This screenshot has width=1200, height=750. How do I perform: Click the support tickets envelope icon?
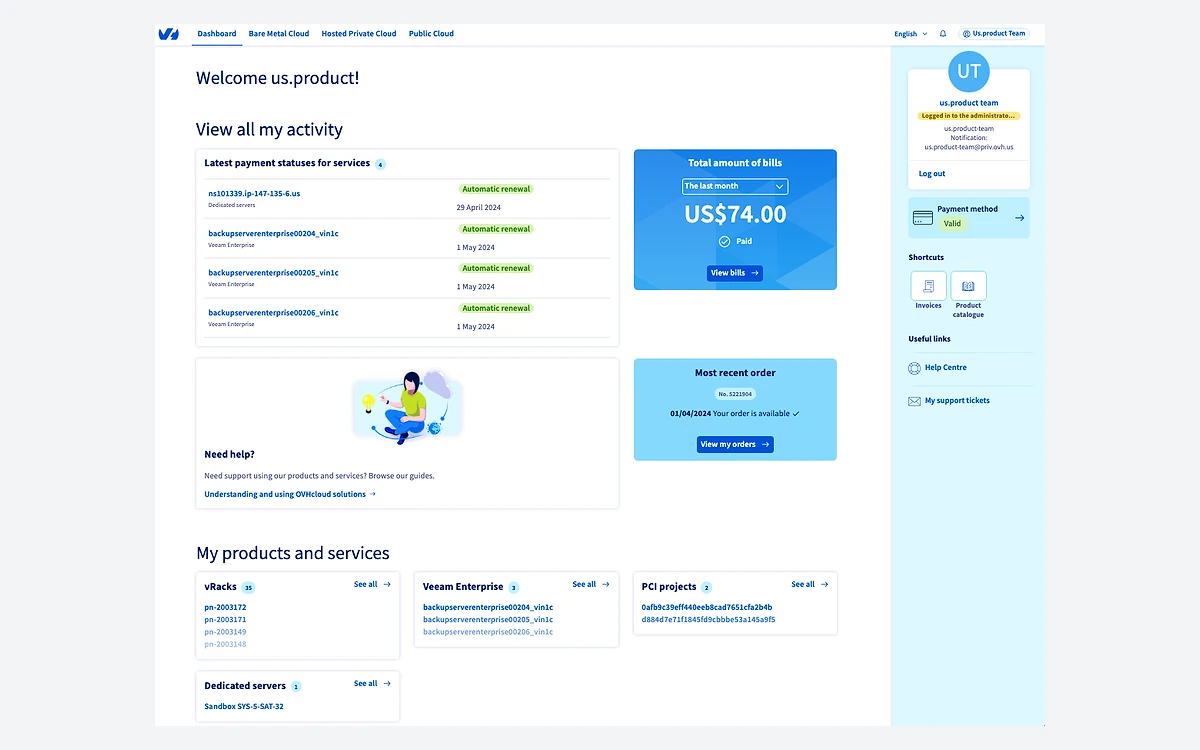(914, 401)
